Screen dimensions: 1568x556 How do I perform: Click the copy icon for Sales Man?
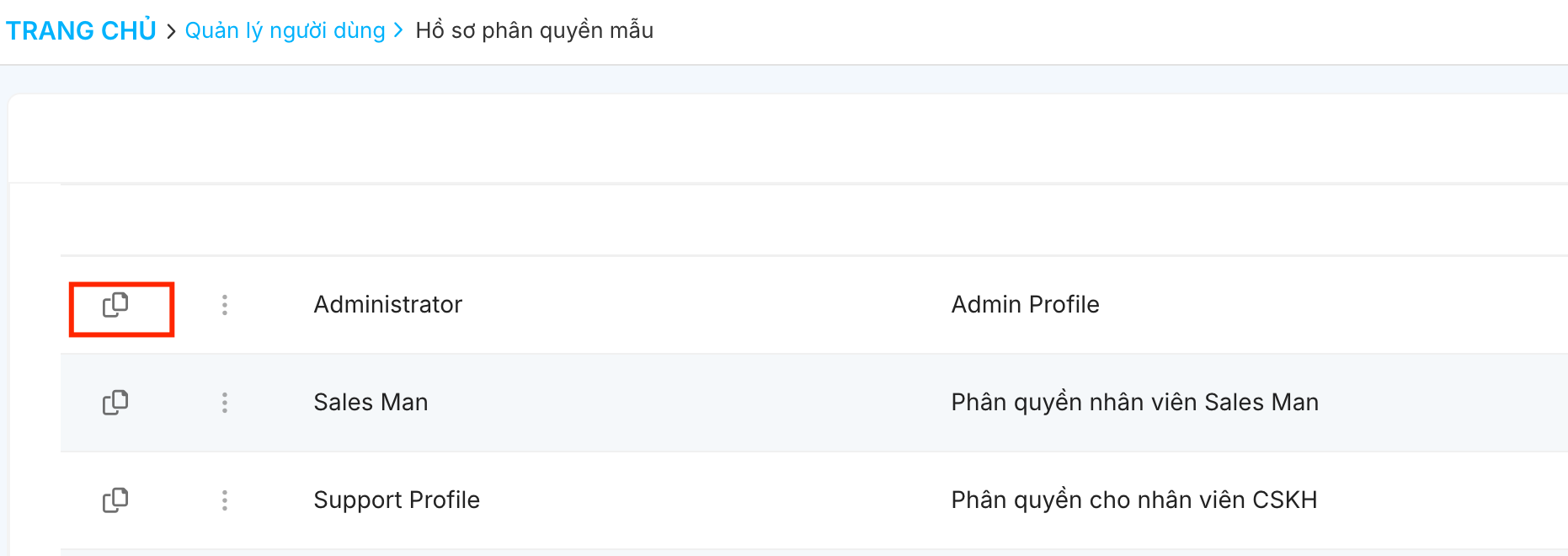pyautogui.click(x=115, y=403)
